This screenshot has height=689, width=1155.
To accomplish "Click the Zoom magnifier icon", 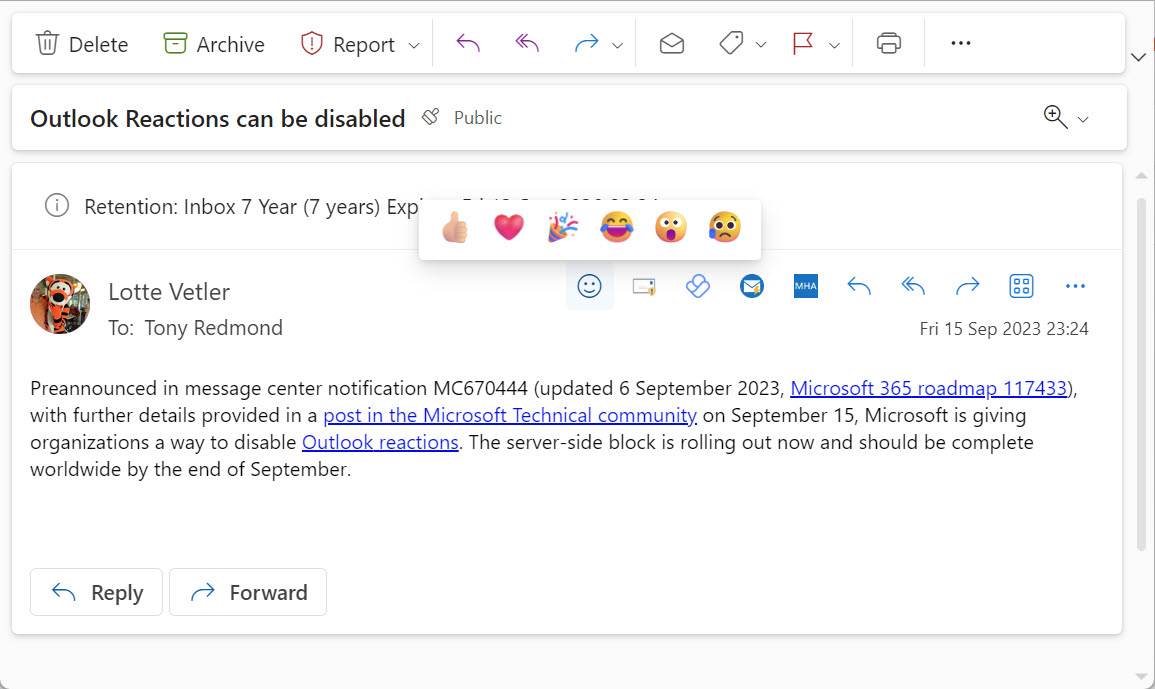I will tap(1055, 117).
